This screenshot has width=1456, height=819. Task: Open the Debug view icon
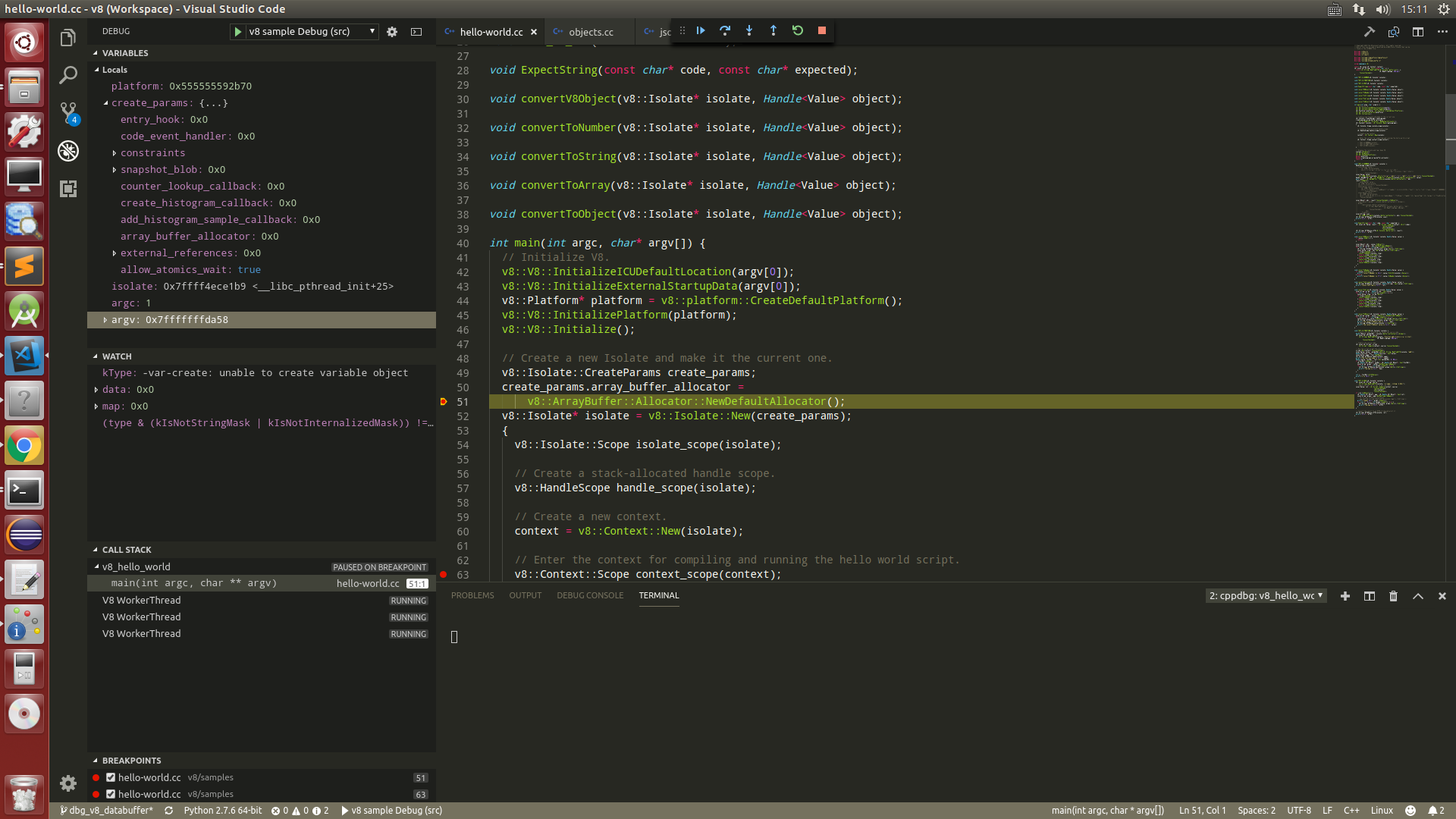pos(68,151)
